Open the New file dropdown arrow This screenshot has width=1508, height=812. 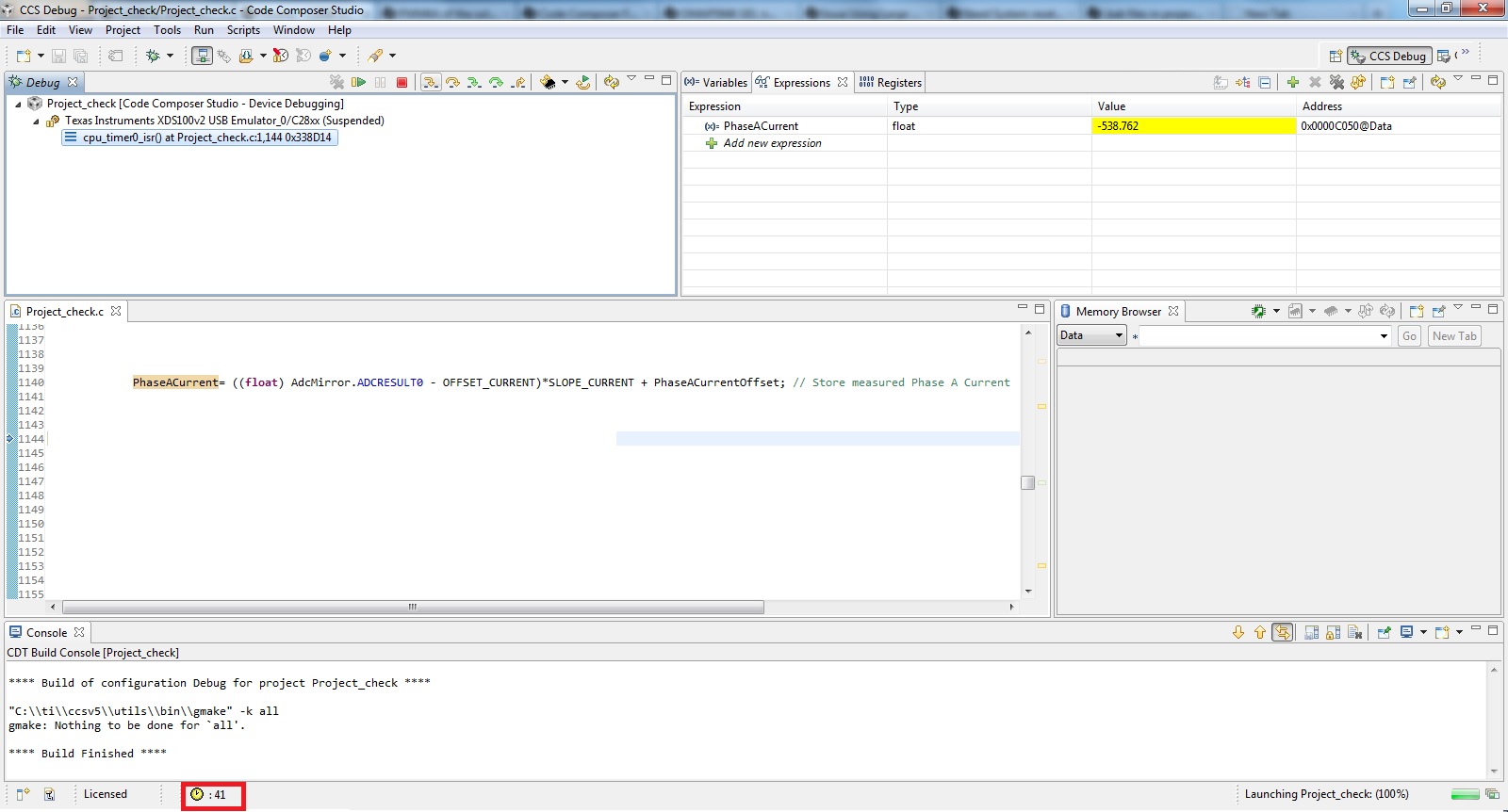(x=41, y=57)
